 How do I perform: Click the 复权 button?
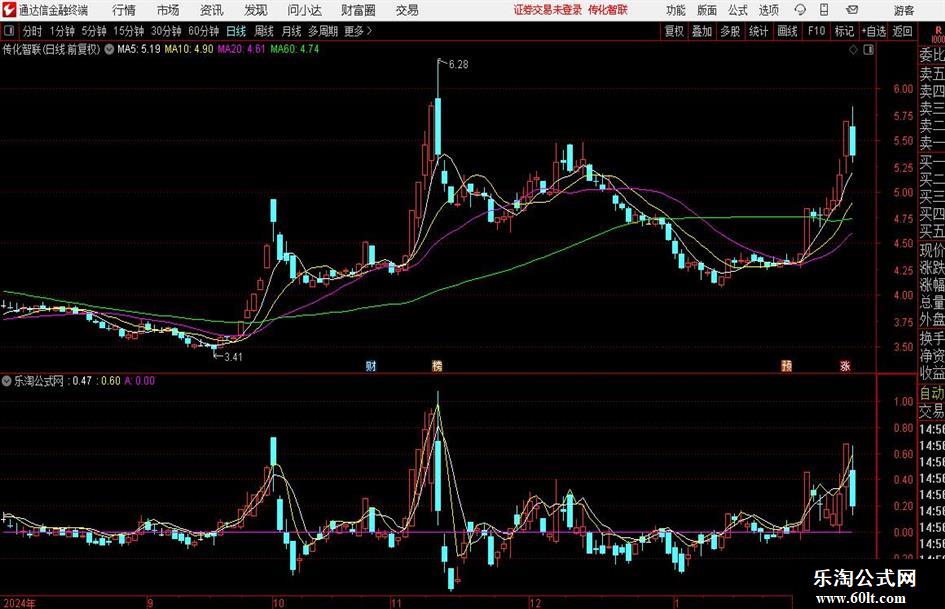click(674, 31)
